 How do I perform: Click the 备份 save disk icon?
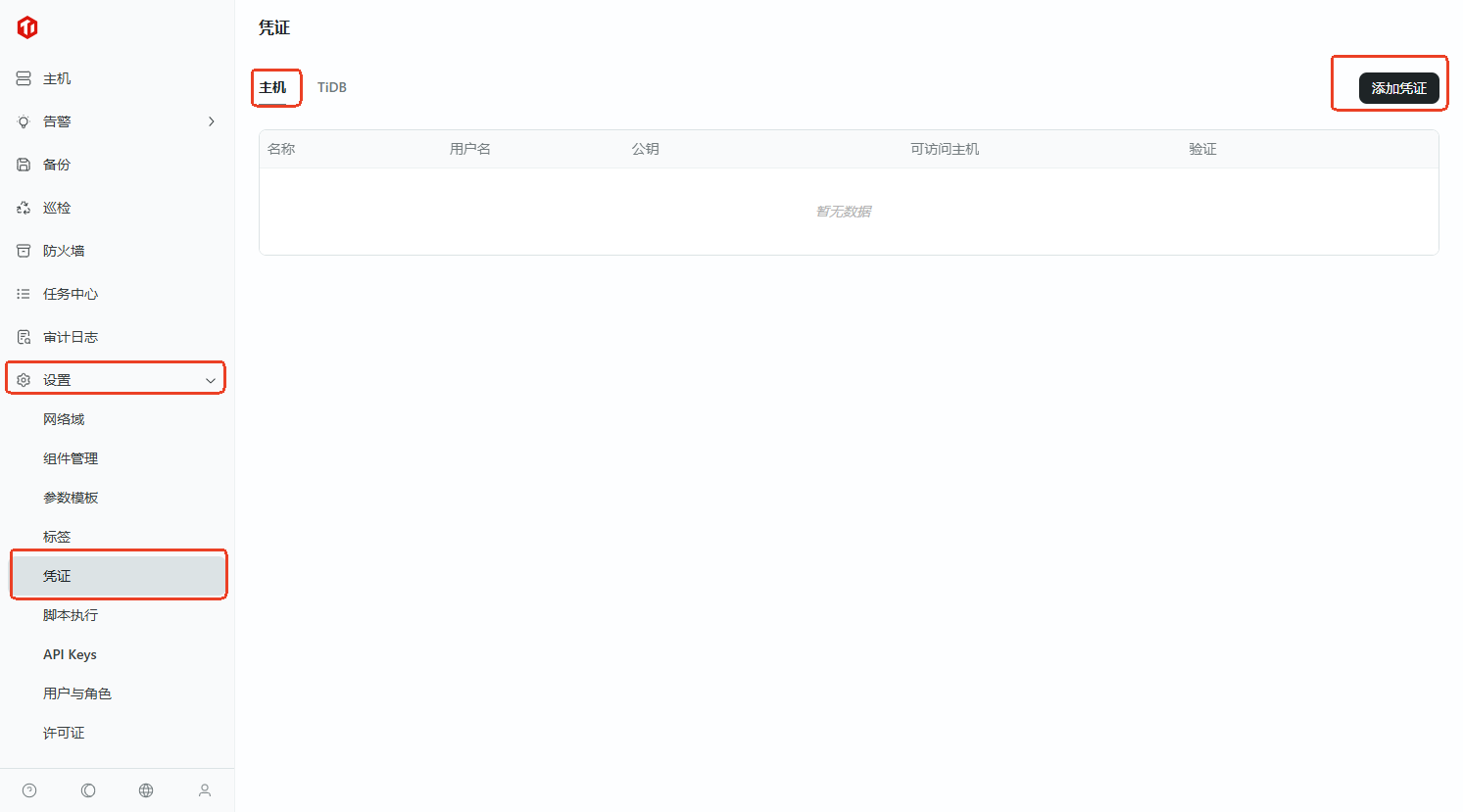(24, 165)
